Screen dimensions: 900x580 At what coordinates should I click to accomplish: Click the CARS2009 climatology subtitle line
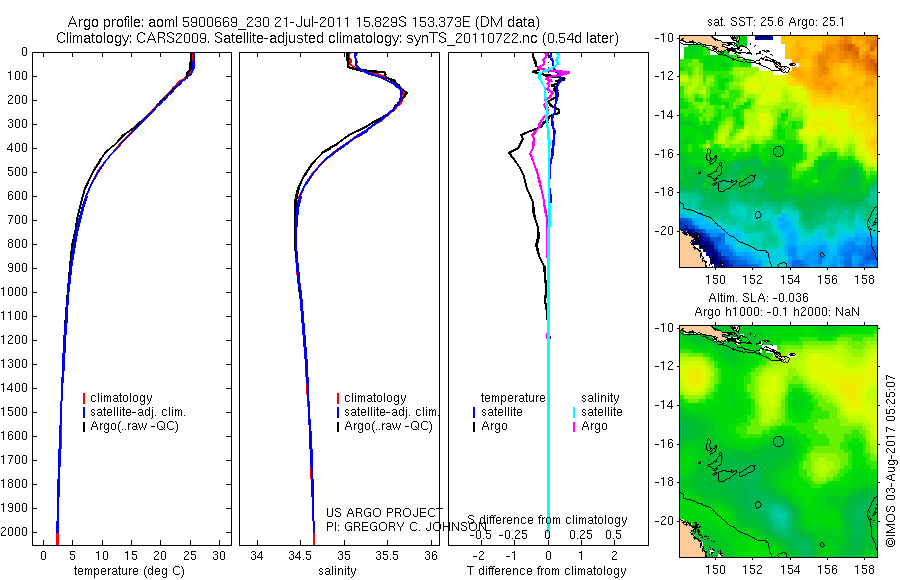pos(338,38)
